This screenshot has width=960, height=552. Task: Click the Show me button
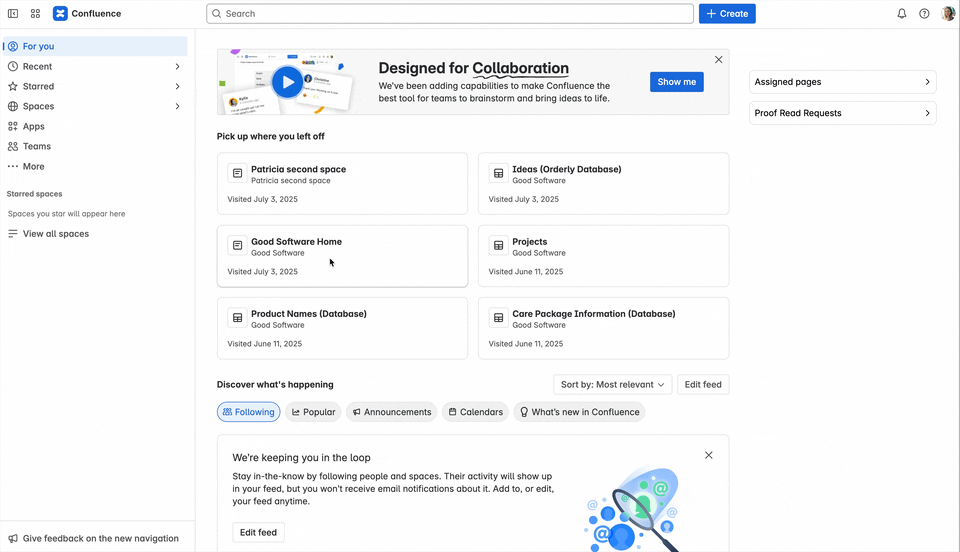[677, 82]
